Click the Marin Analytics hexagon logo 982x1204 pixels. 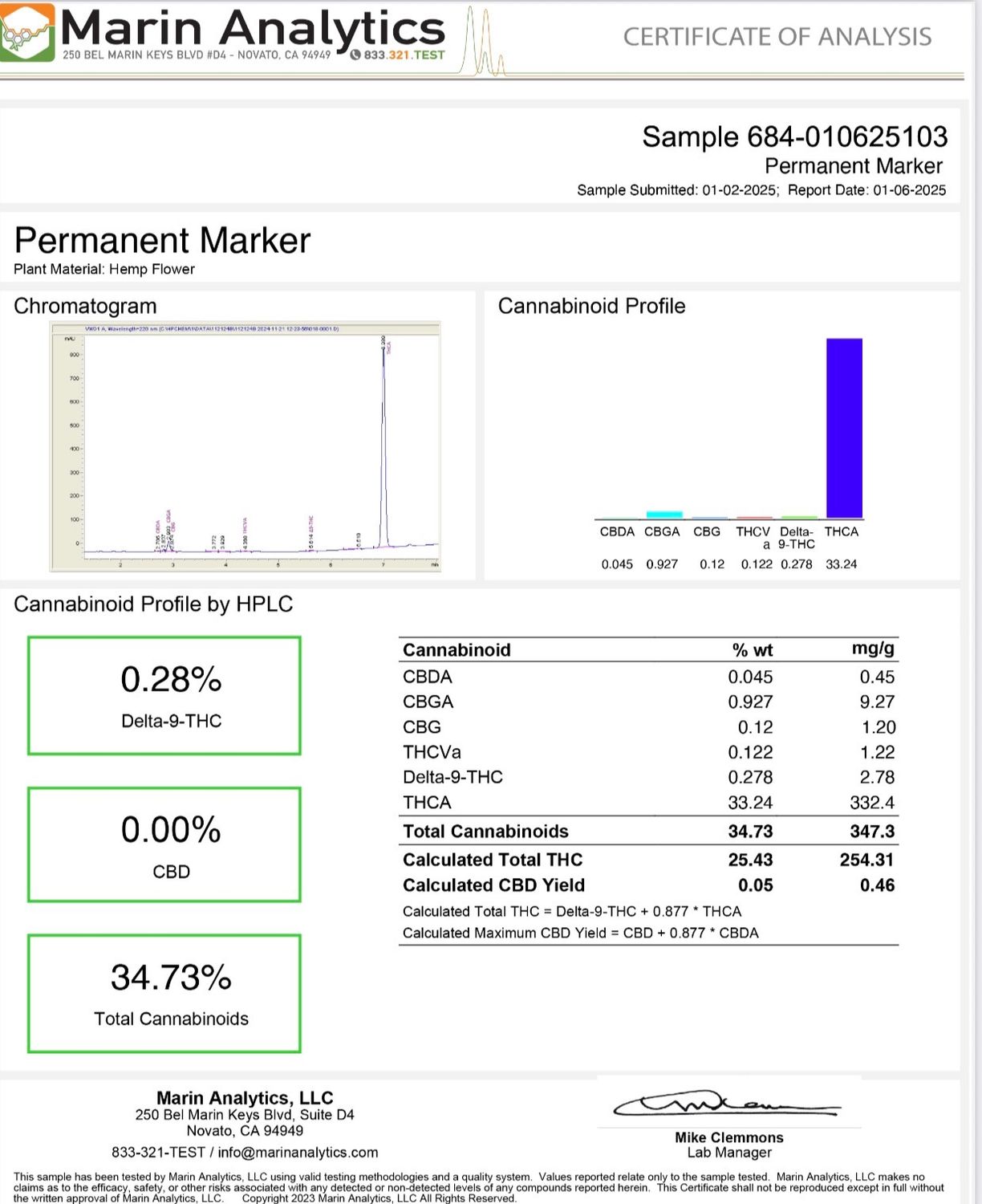[28, 32]
